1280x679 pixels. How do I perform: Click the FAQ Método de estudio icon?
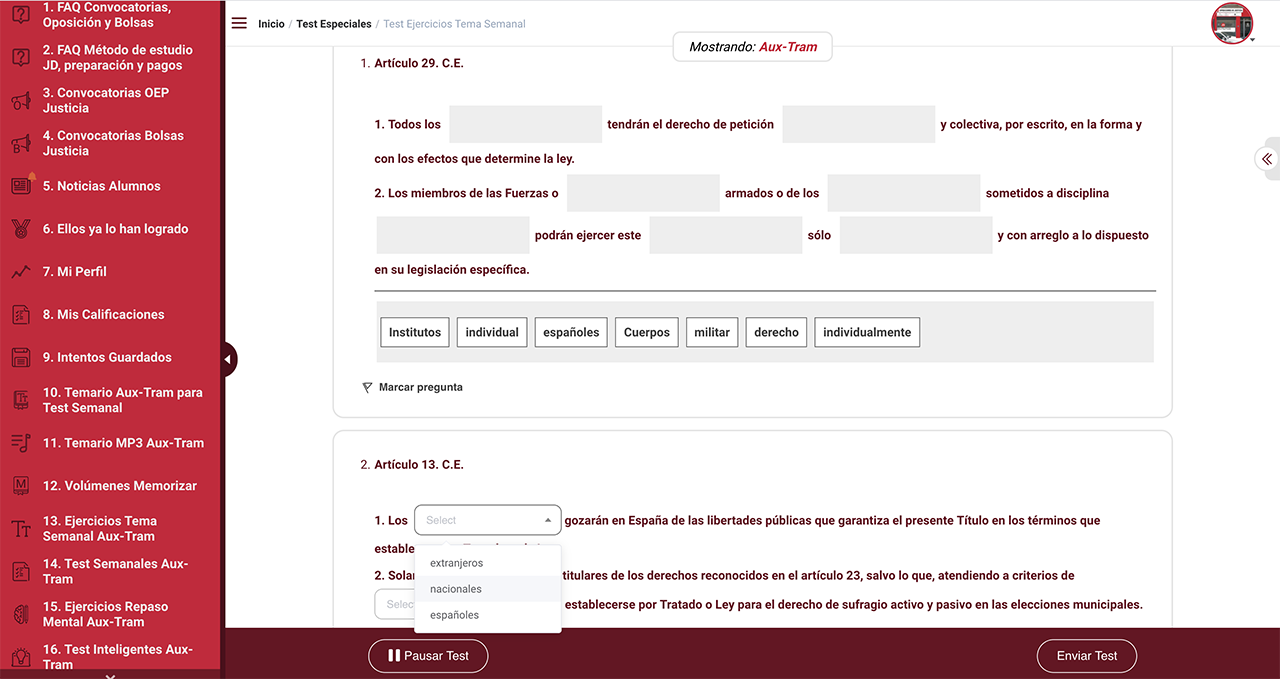tap(21, 57)
